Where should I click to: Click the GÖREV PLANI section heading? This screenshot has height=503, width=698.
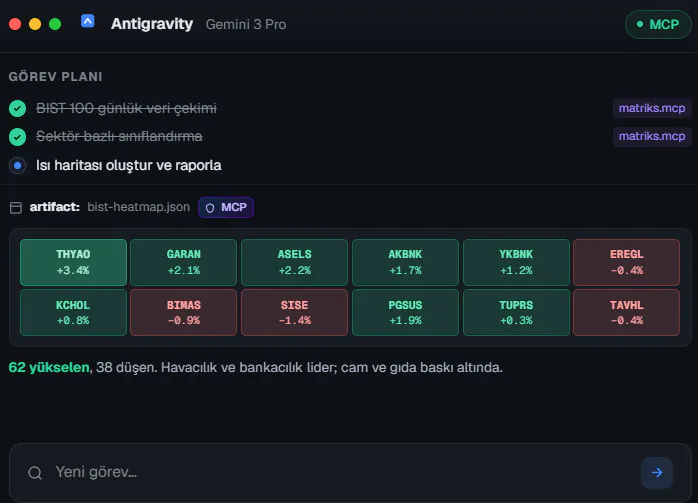pos(56,77)
